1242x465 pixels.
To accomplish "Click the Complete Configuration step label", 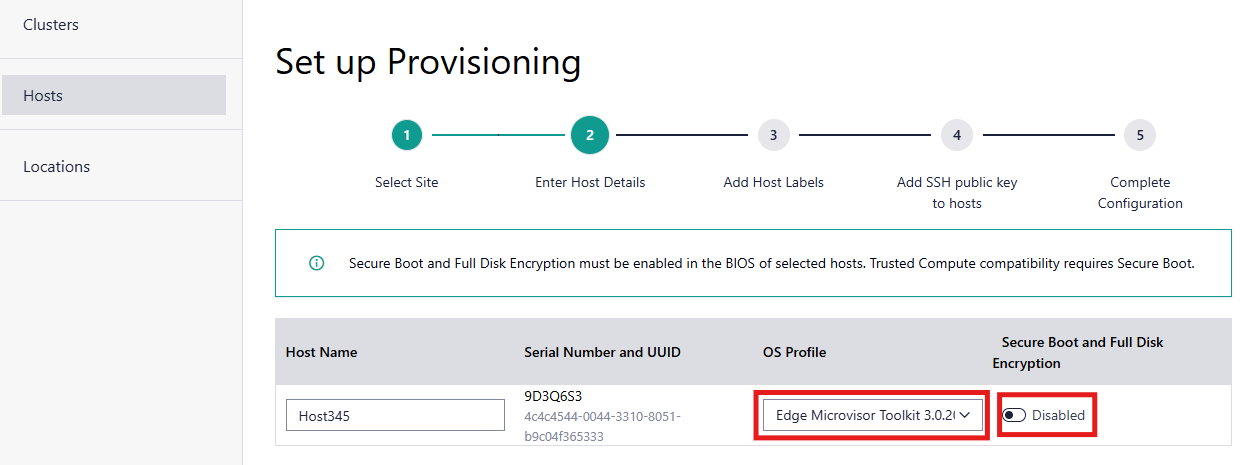I will 1140,193.
